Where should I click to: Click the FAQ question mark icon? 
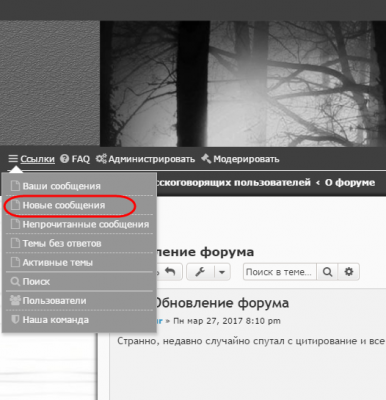coord(64,159)
